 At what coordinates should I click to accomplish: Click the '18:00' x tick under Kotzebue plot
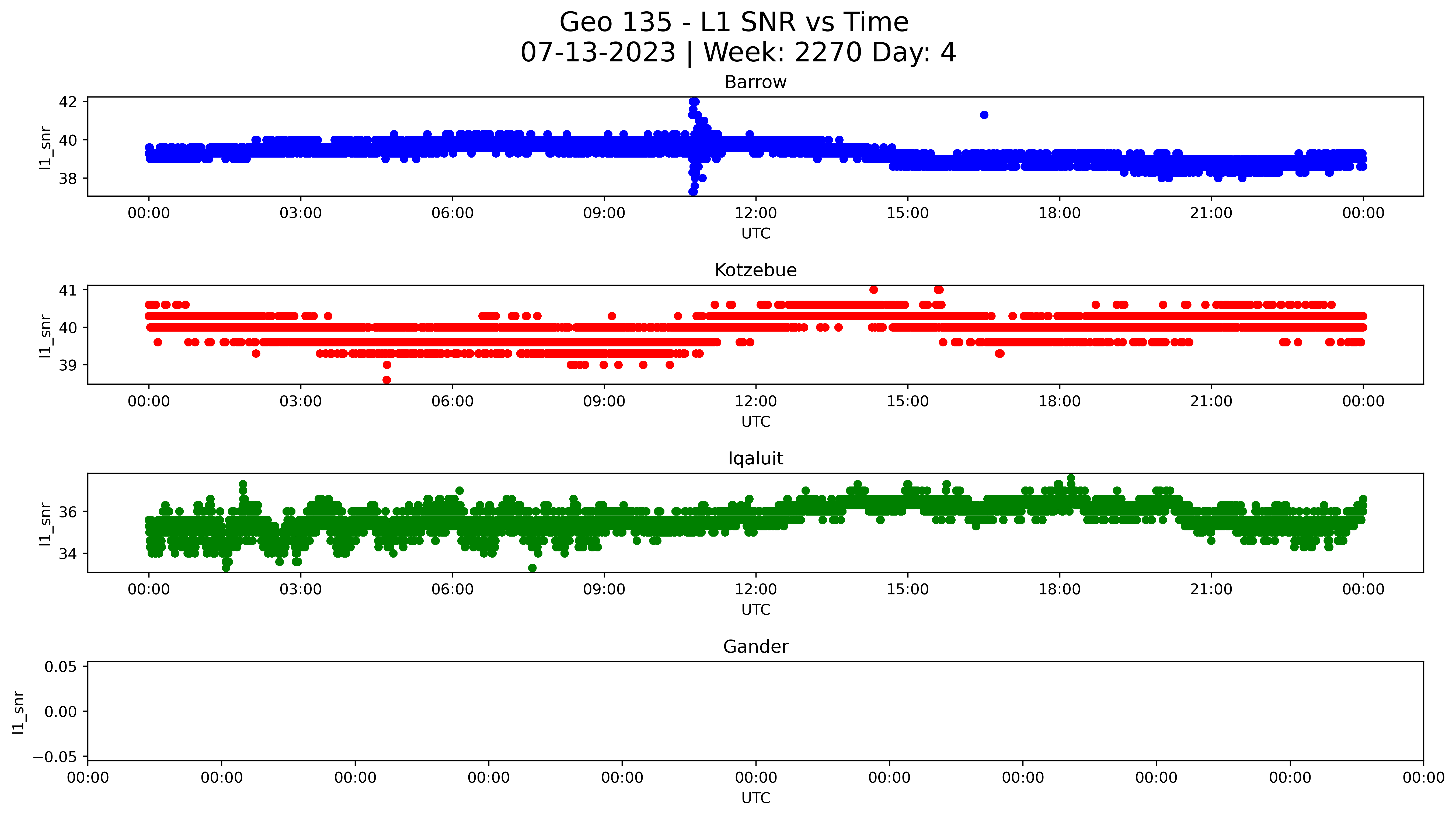[1059, 401]
